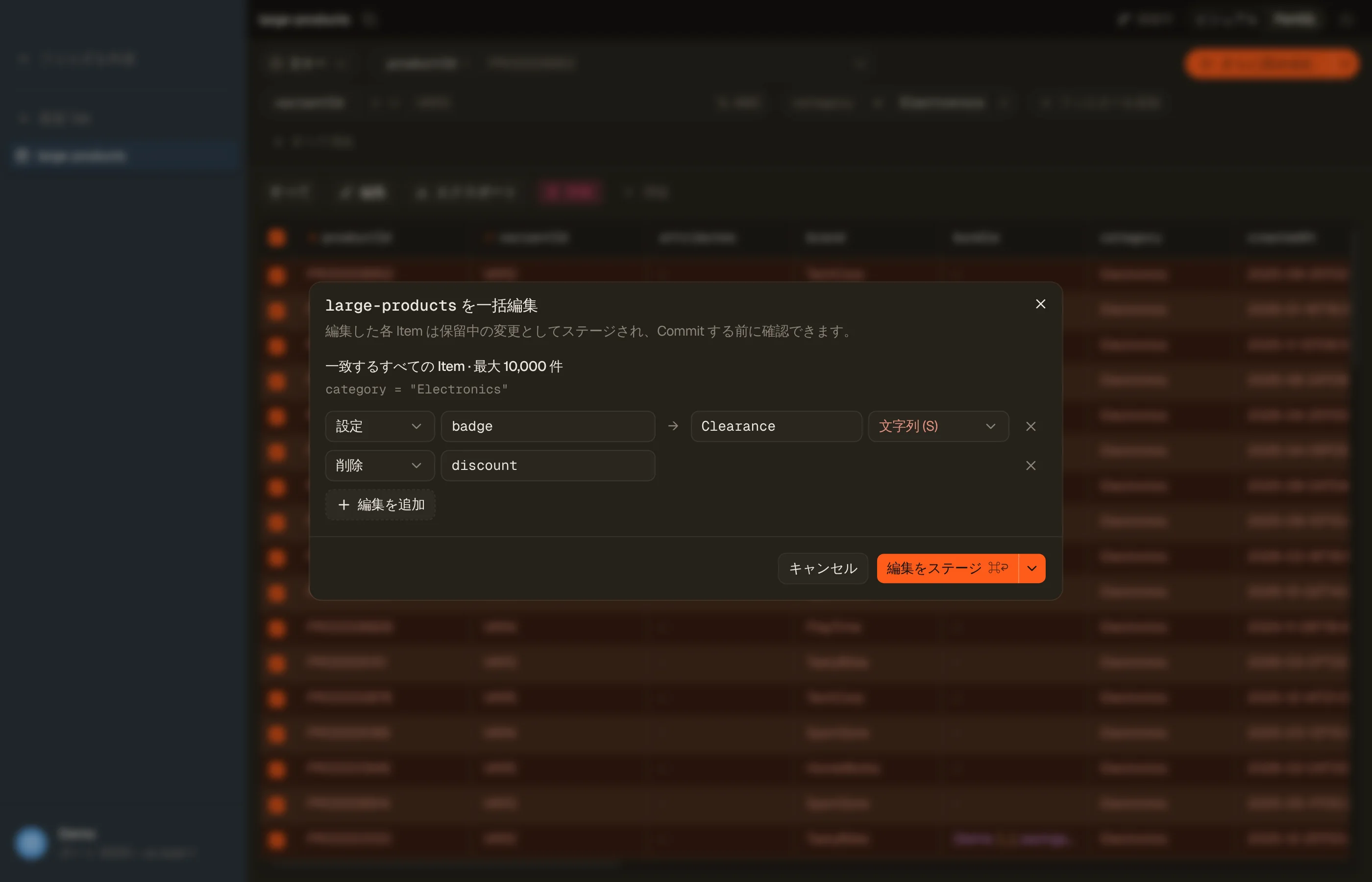This screenshot has height=882, width=1372.
Task: Edit the discount attribute name field
Action: (548, 465)
